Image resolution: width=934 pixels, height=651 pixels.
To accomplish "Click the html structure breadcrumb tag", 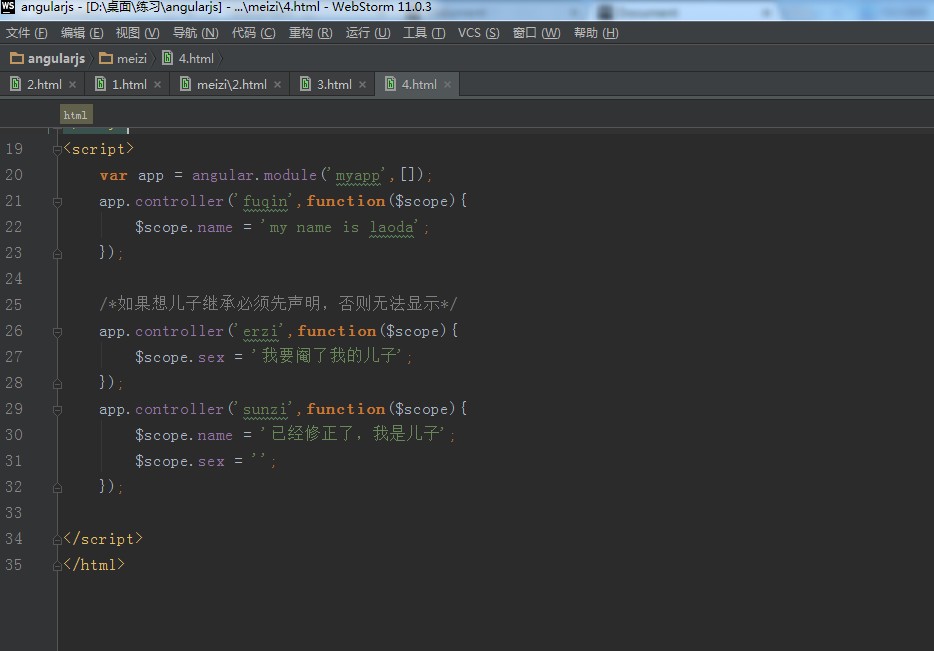I will (76, 115).
